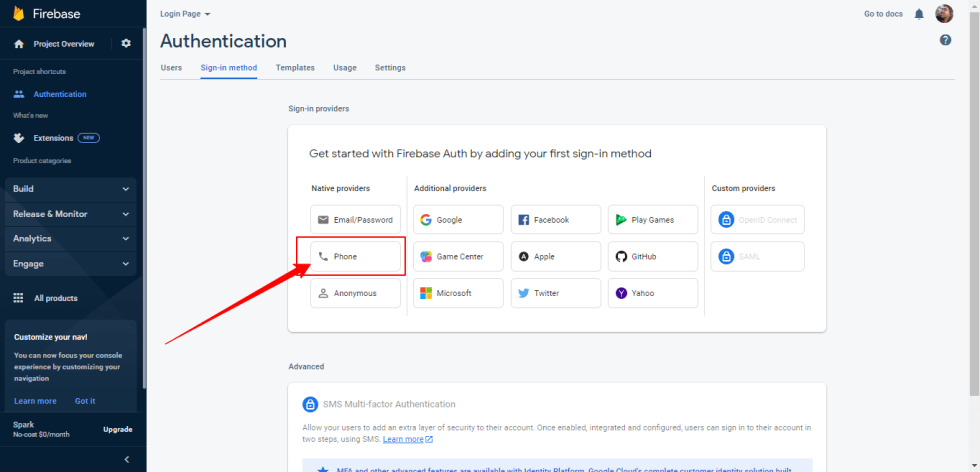Image resolution: width=980 pixels, height=472 pixels.
Task: Open Login Page project dropdown
Action: pos(186,14)
